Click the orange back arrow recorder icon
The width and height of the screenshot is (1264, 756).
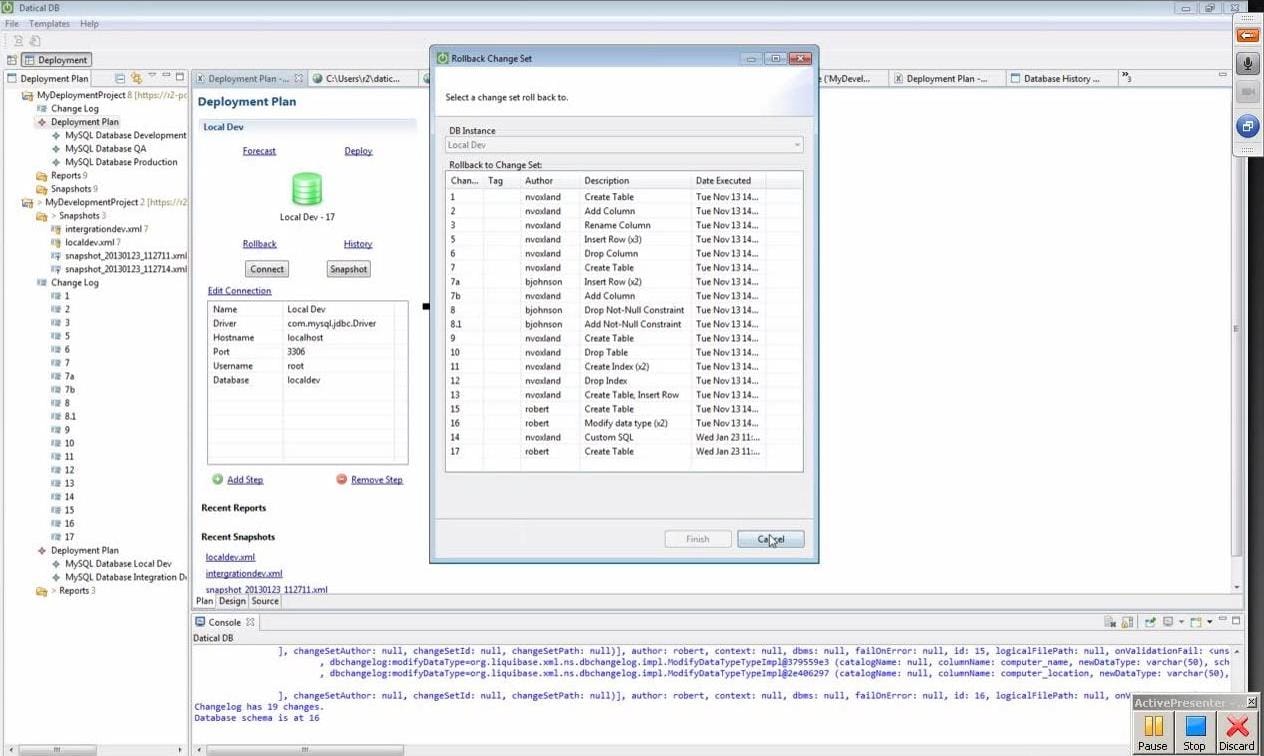pos(1248,35)
